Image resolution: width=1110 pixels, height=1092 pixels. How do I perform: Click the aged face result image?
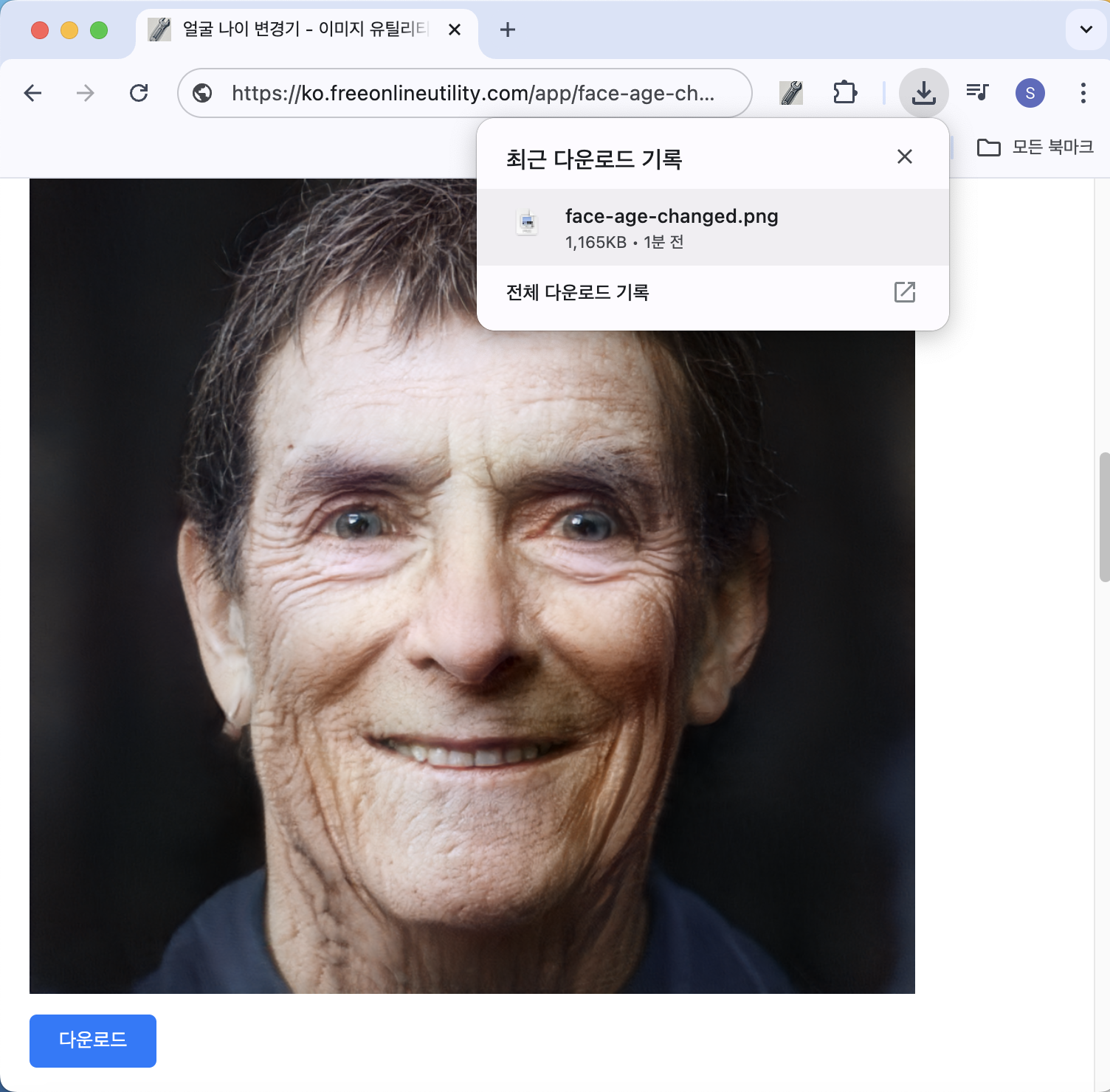click(x=472, y=586)
